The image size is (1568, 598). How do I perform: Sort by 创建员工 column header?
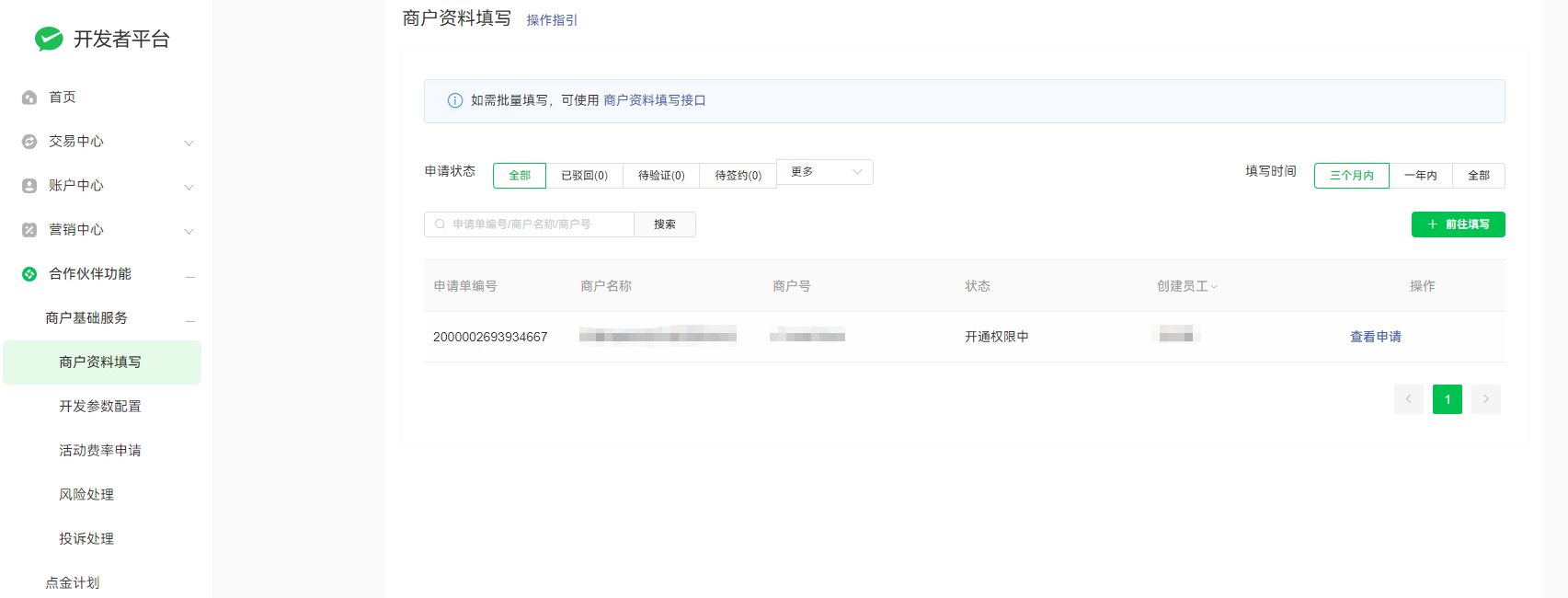click(x=1186, y=286)
